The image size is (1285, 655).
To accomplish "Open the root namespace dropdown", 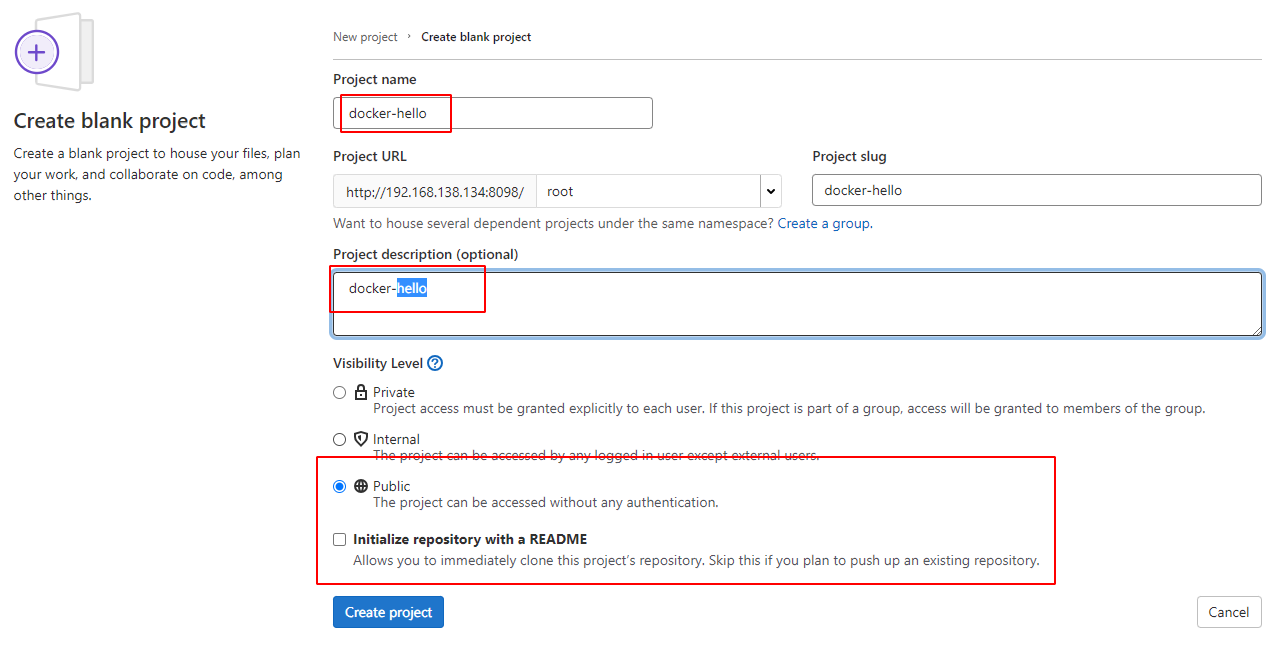I will coord(648,191).
